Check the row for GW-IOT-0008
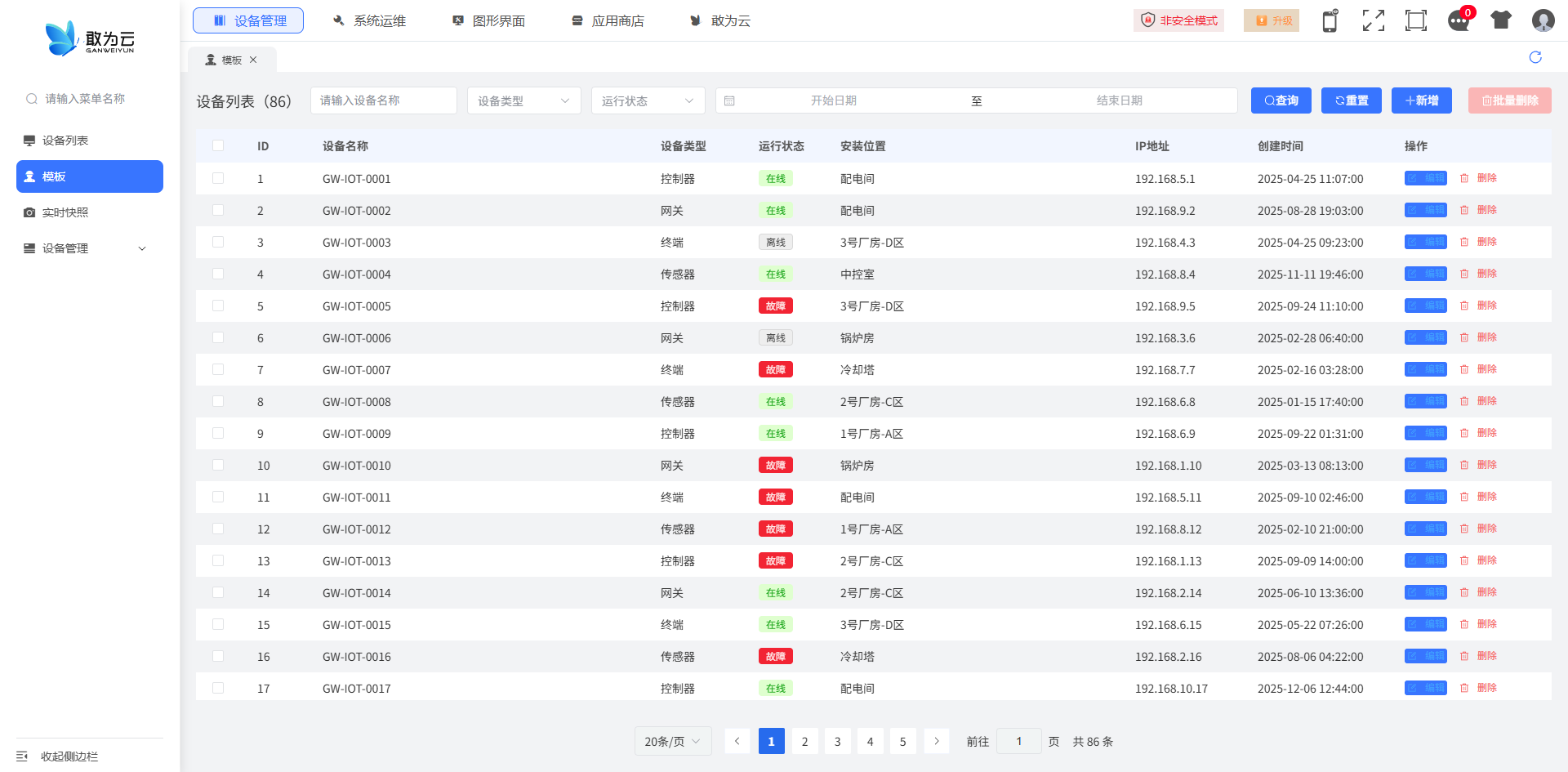This screenshot has width=1568, height=772. [218, 401]
